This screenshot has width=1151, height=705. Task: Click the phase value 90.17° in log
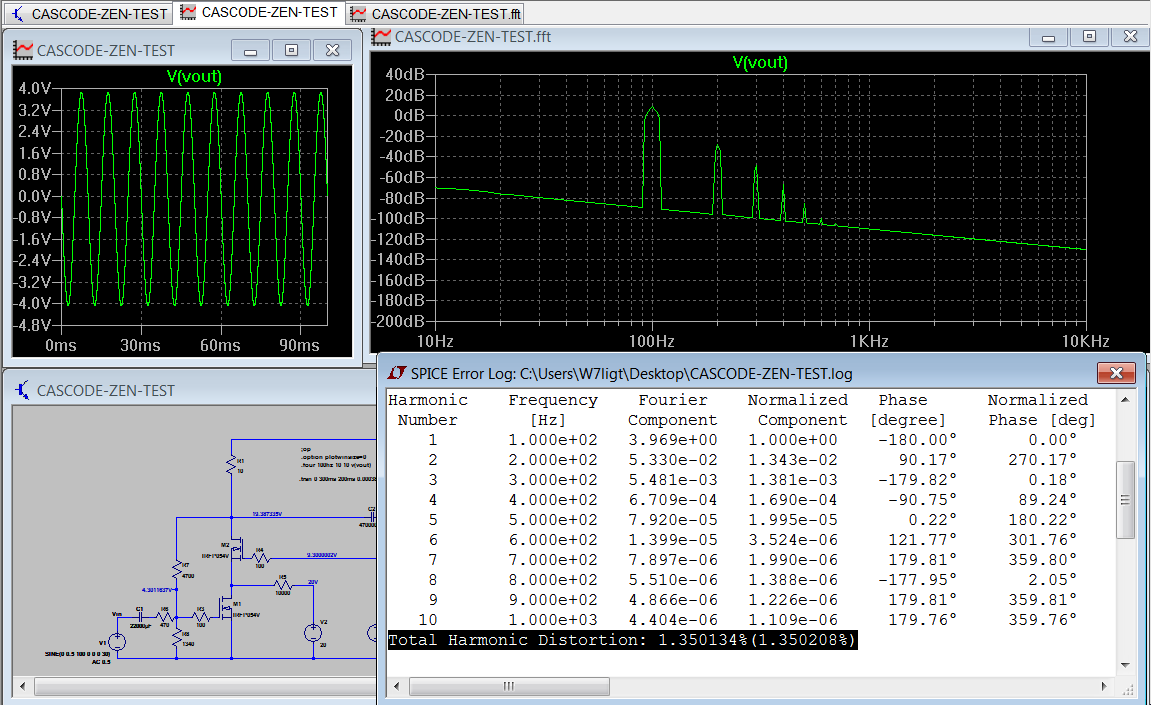(x=928, y=460)
